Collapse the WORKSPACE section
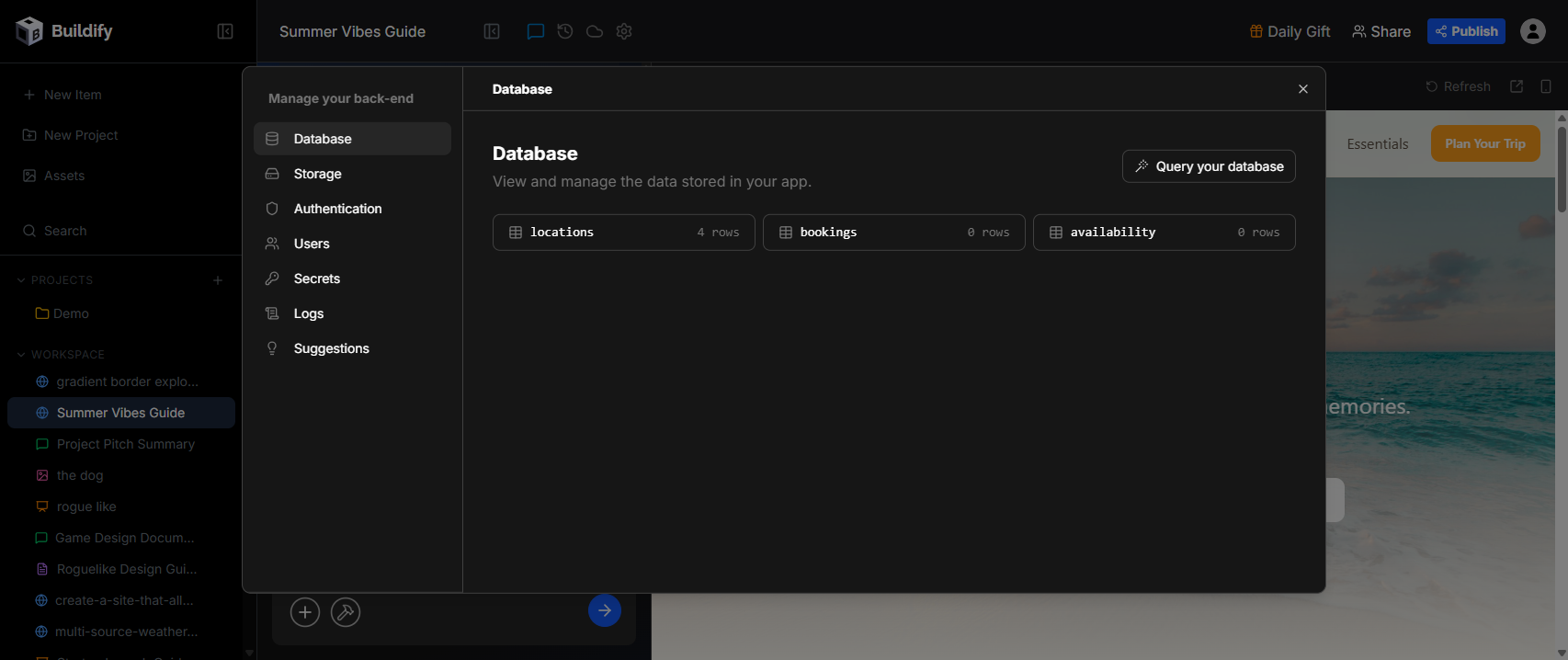Screen dimensions: 1568x660 pos(61,355)
